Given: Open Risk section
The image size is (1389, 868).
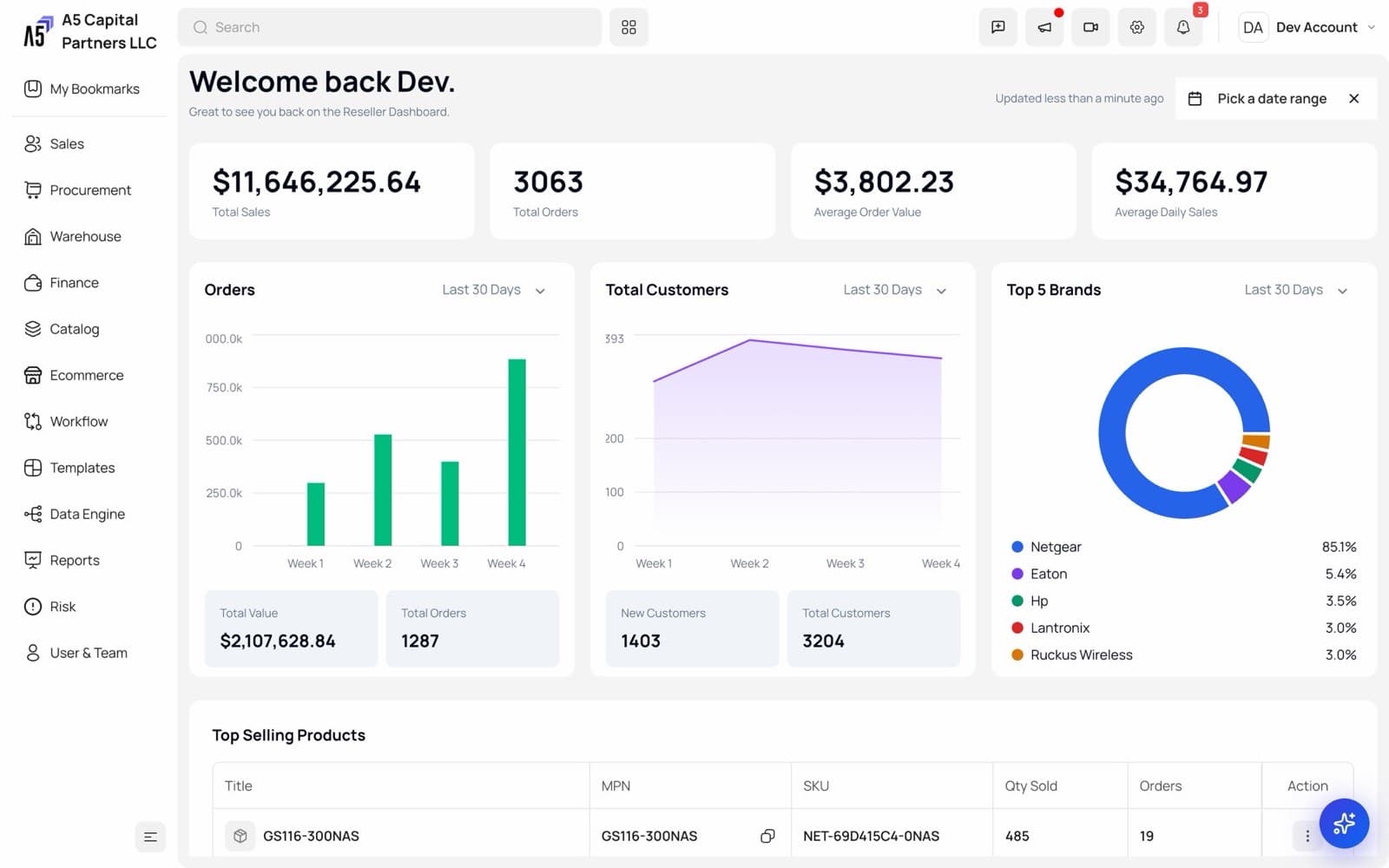Looking at the screenshot, I should coord(49,607).
